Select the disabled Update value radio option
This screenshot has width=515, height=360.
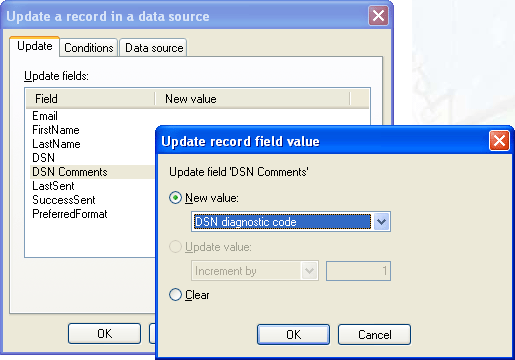(175, 247)
